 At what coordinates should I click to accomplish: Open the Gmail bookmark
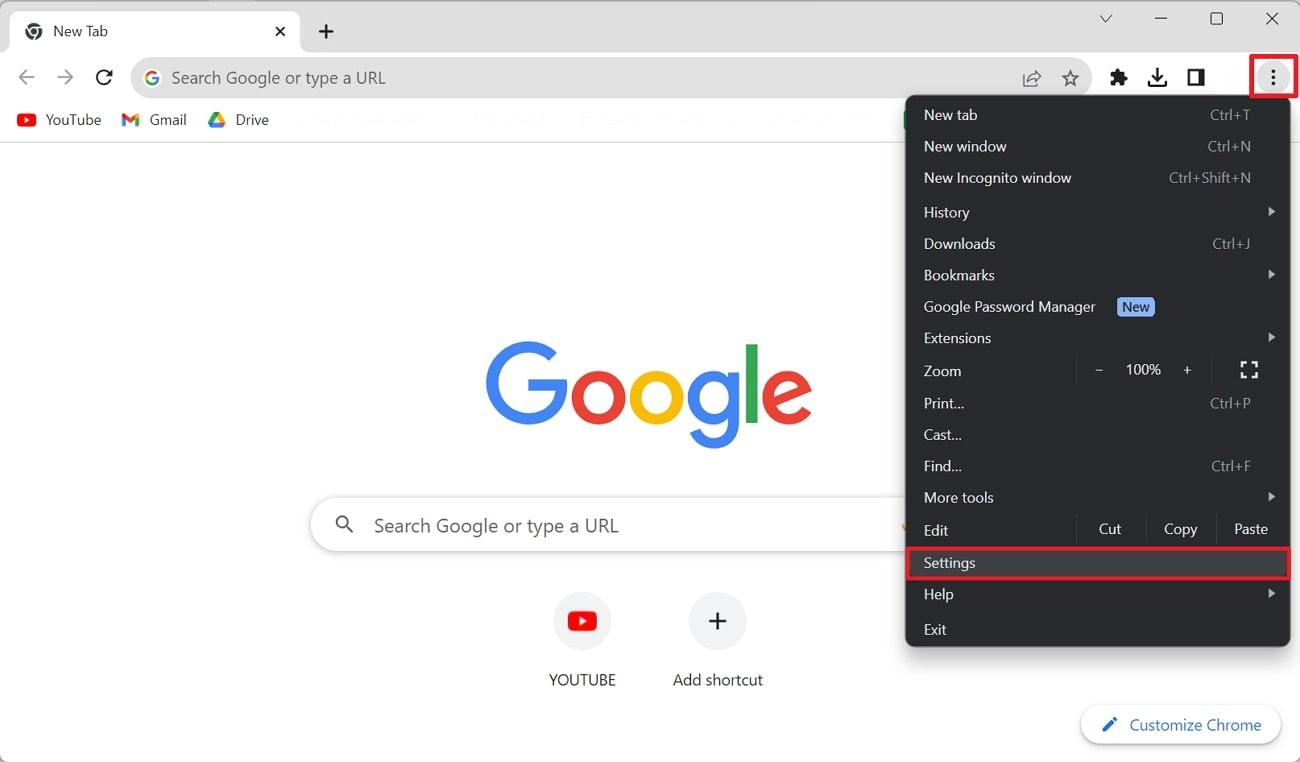pyautogui.click(x=154, y=120)
